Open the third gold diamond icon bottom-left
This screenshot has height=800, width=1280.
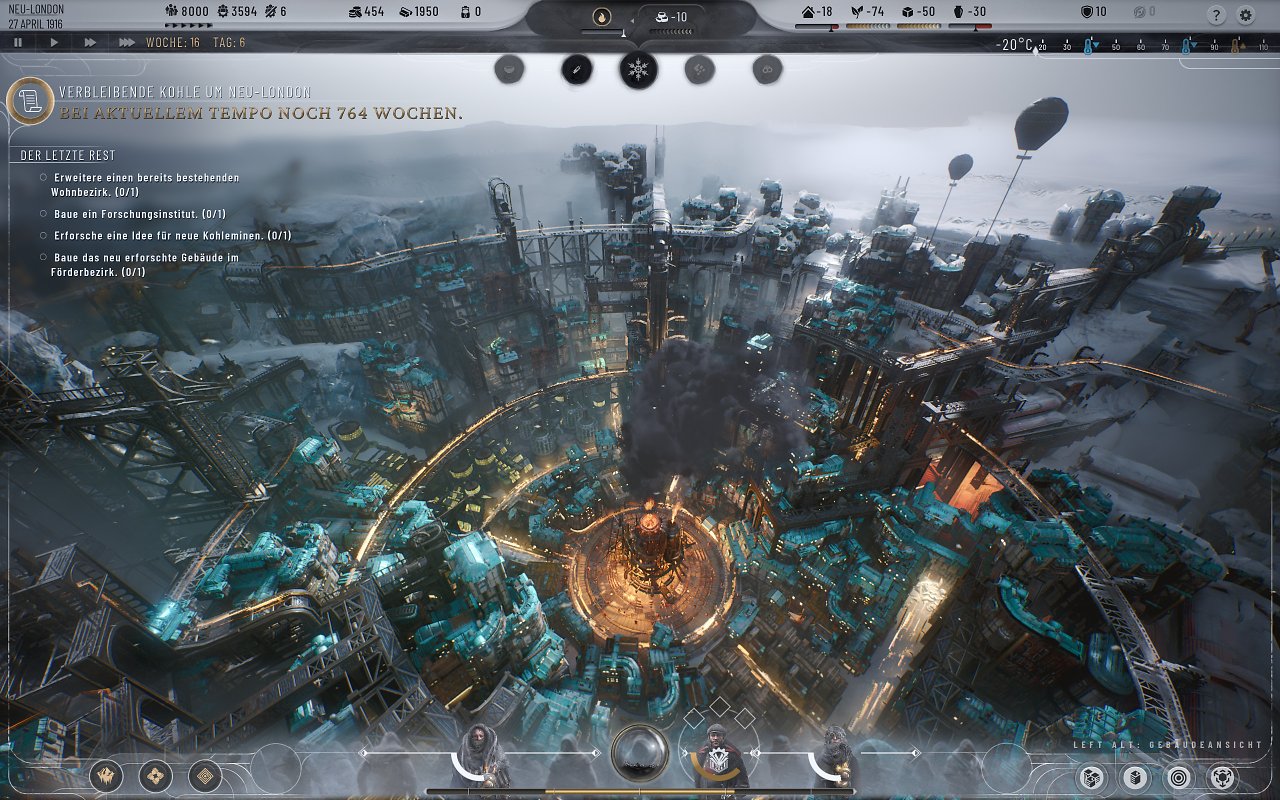pos(205,775)
